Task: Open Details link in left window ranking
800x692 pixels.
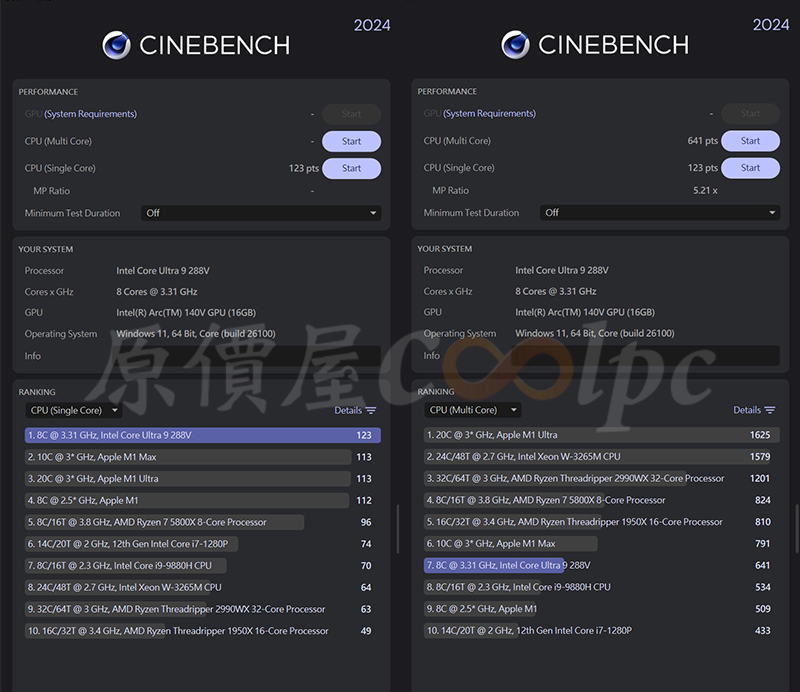Action: 348,410
